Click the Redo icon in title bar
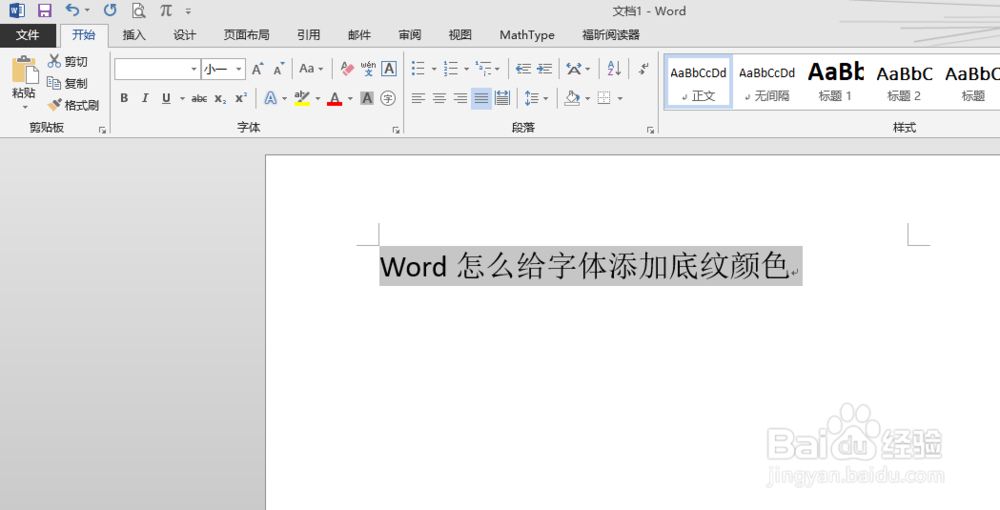The width and height of the screenshot is (1000, 510). click(110, 10)
